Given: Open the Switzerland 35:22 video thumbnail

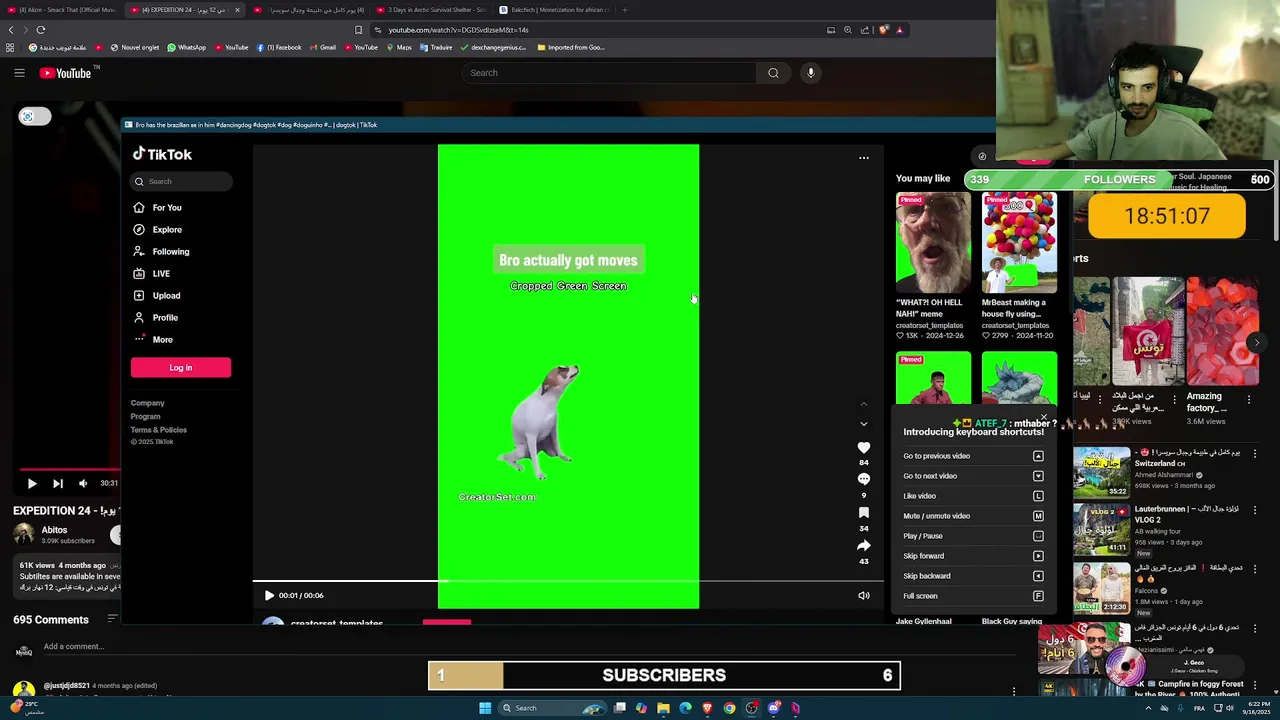Looking at the screenshot, I should 1101,472.
